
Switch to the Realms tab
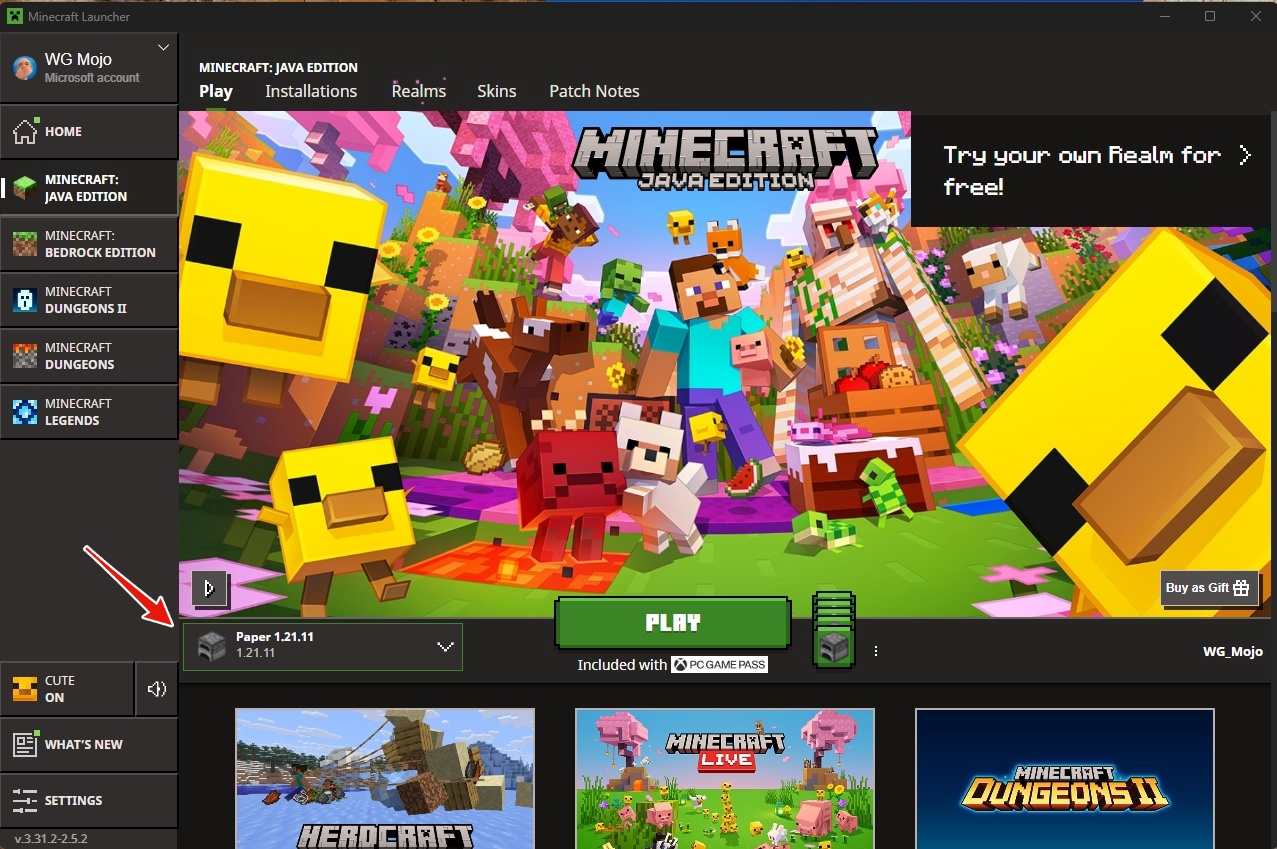coord(419,91)
